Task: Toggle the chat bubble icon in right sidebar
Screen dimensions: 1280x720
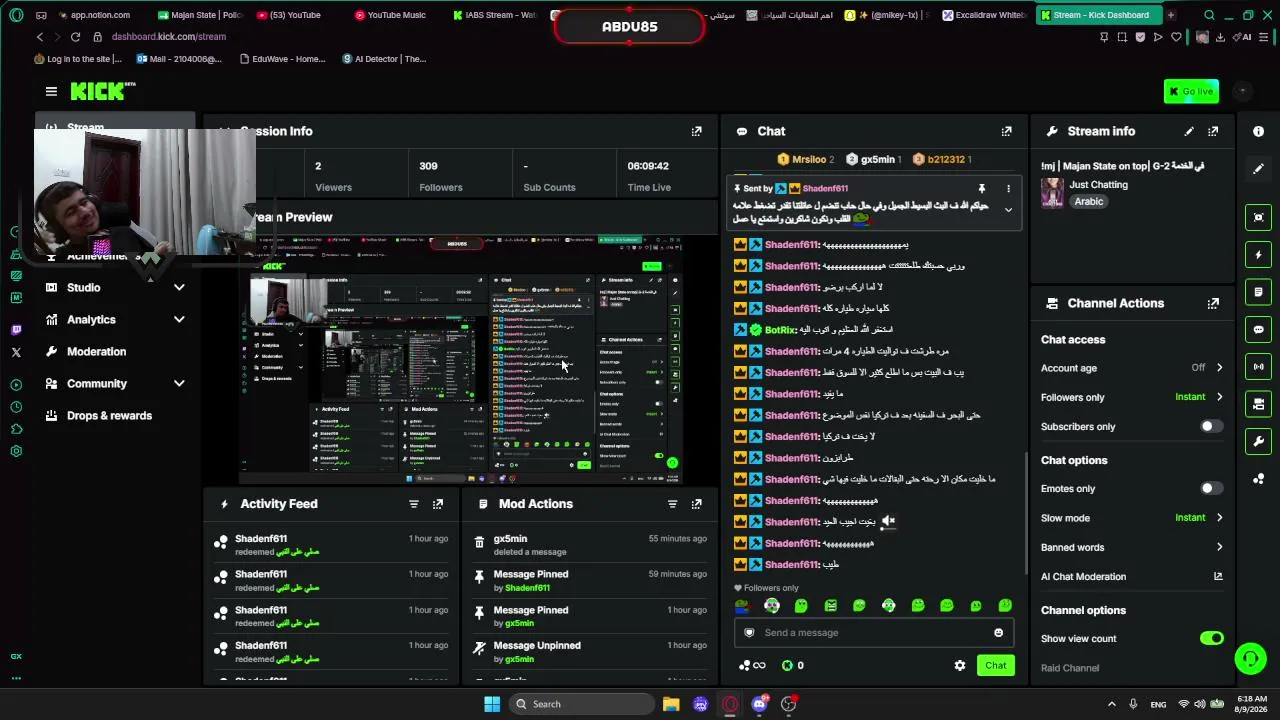Action: coord(1258,329)
